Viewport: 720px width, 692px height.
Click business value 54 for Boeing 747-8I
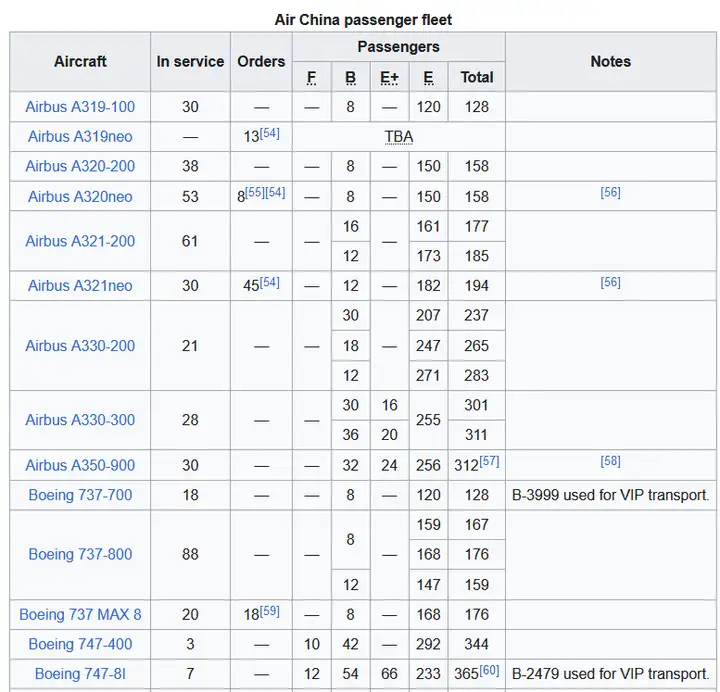[350, 674]
